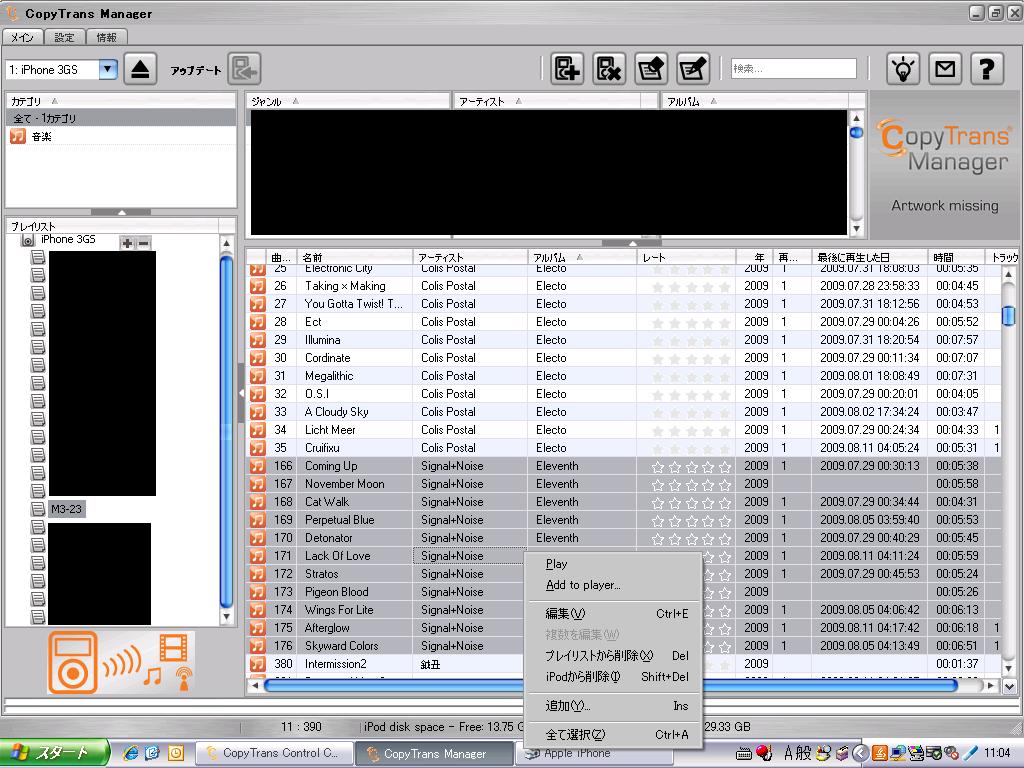Image resolution: width=1024 pixels, height=768 pixels.
Task: Open CopyTrans Control Center taskbar button
Action: (274, 753)
